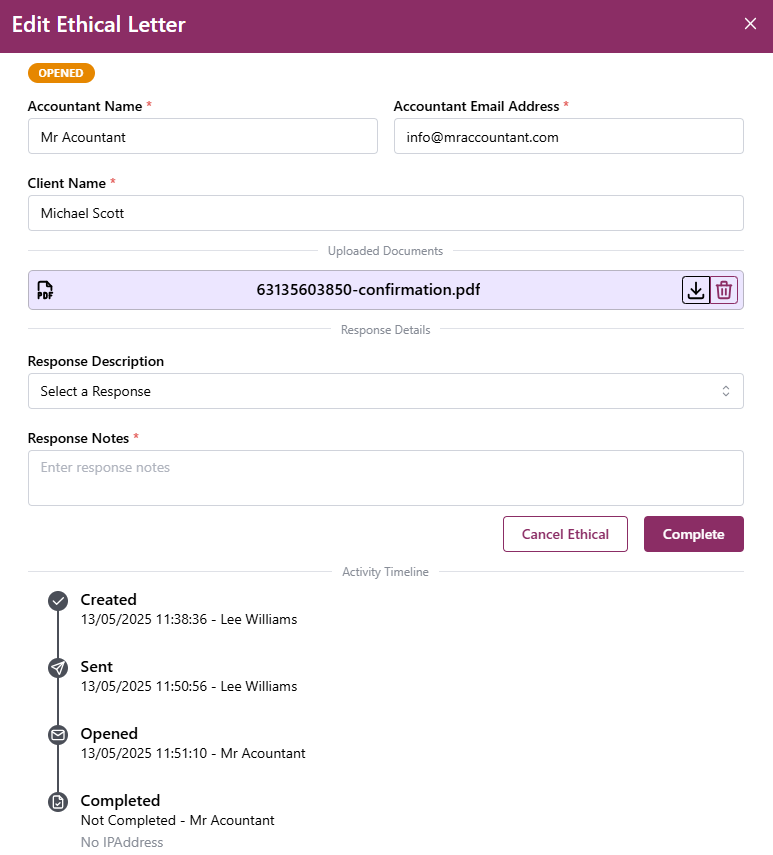773x855 pixels.
Task: Click into the Client Name field
Action: click(385, 213)
